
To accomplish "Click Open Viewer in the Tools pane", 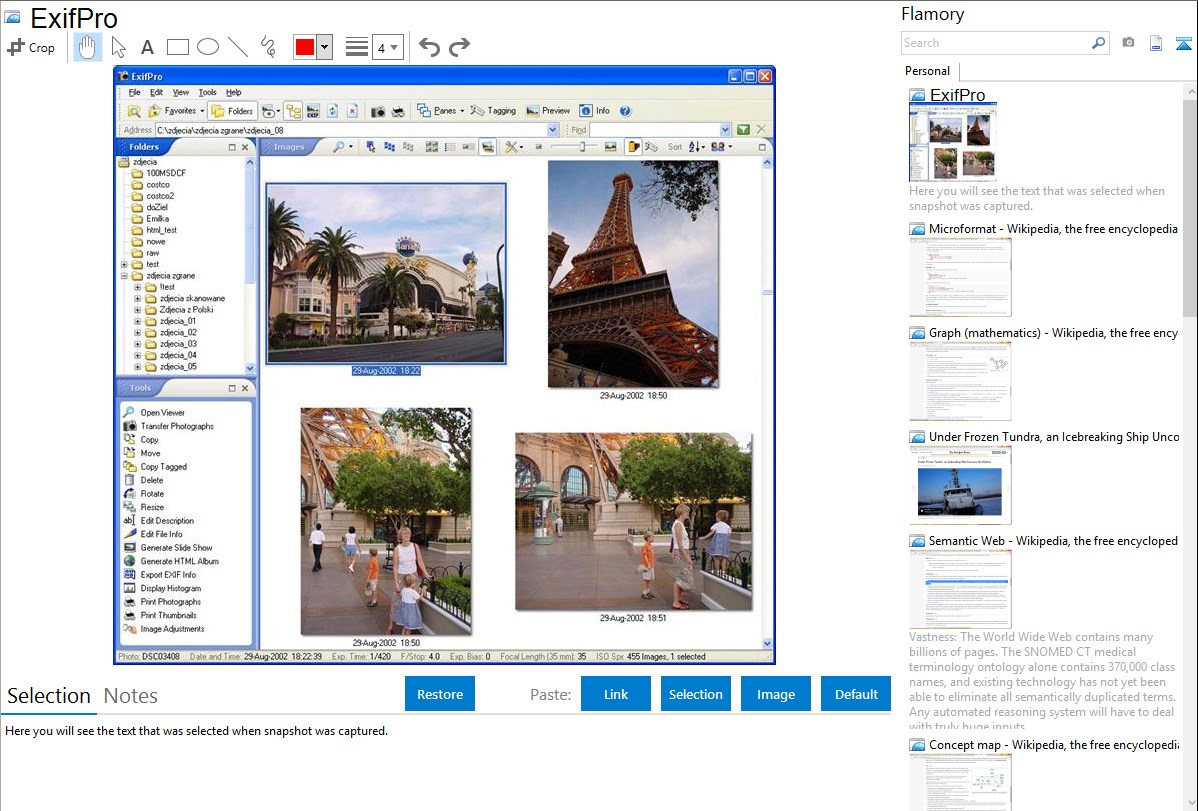I will [162, 413].
